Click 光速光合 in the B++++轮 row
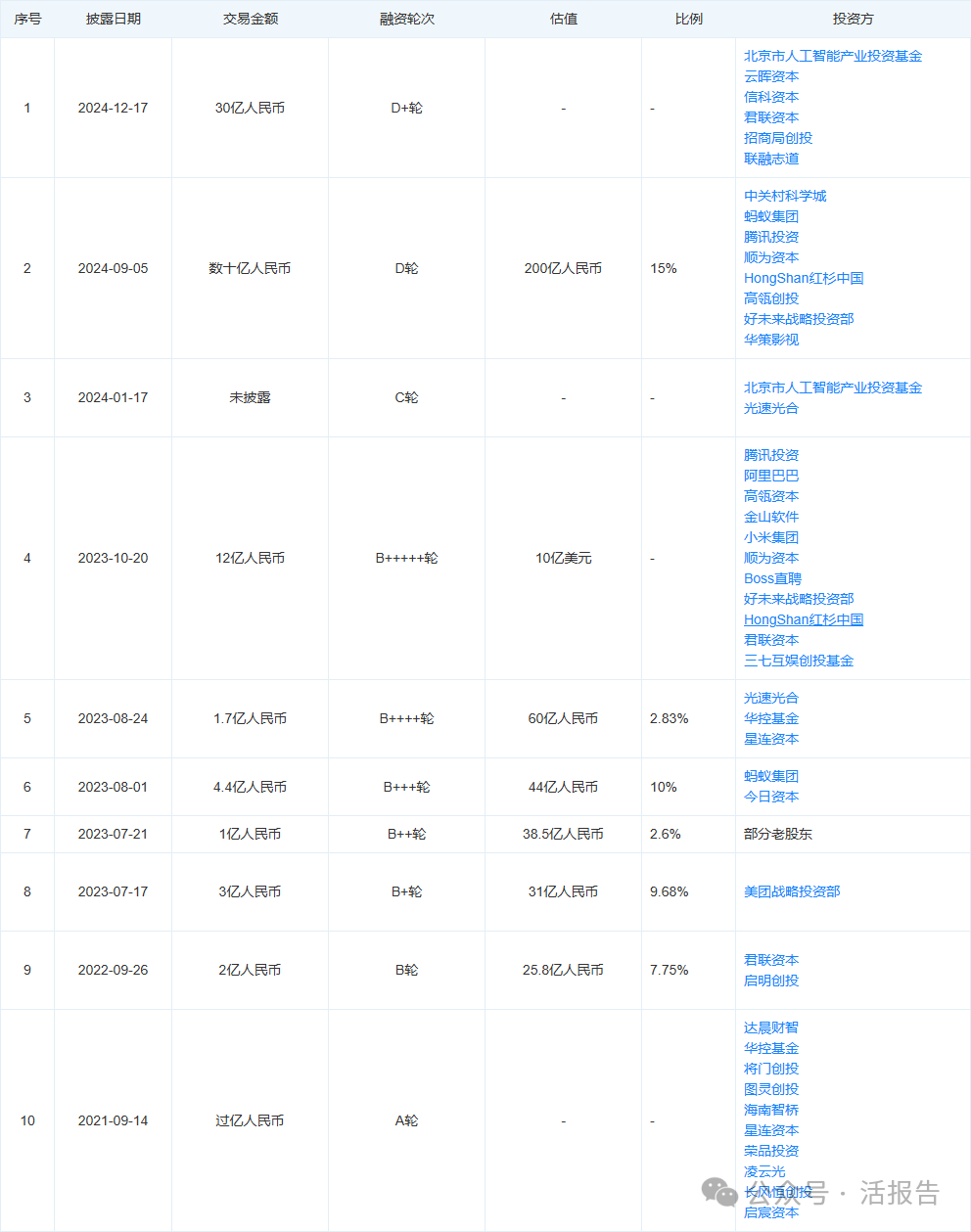 point(771,698)
